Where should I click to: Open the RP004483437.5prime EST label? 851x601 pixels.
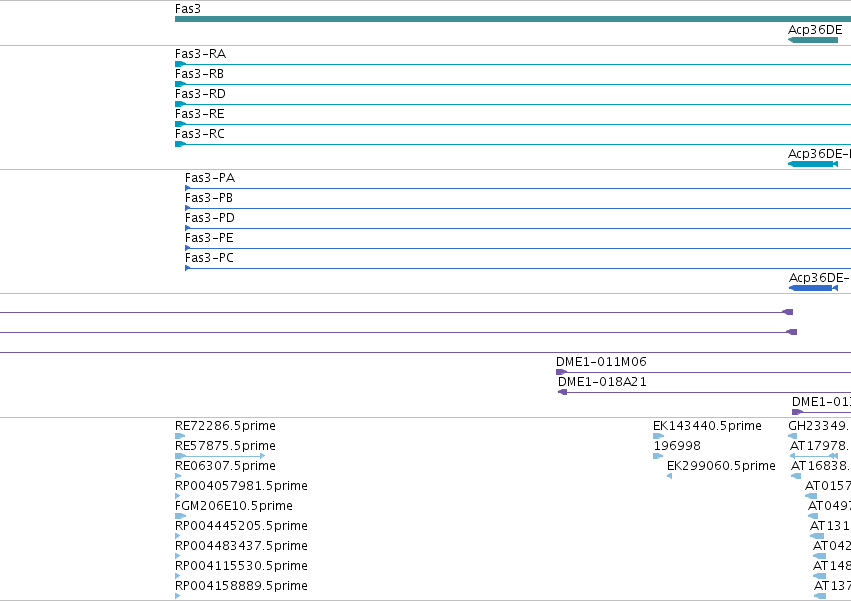pyautogui.click(x=242, y=546)
